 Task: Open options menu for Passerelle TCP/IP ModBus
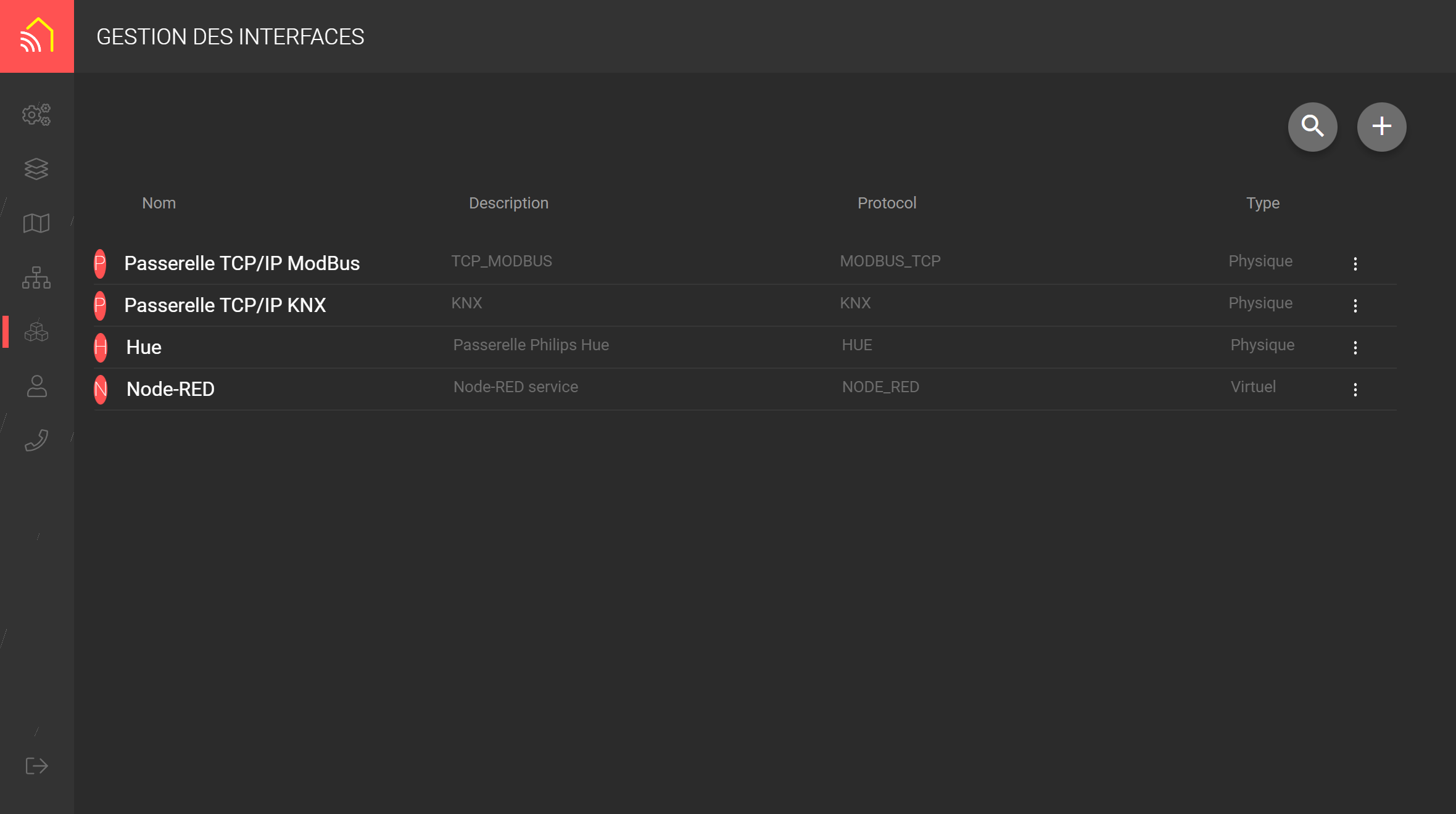coord(1355,263)
